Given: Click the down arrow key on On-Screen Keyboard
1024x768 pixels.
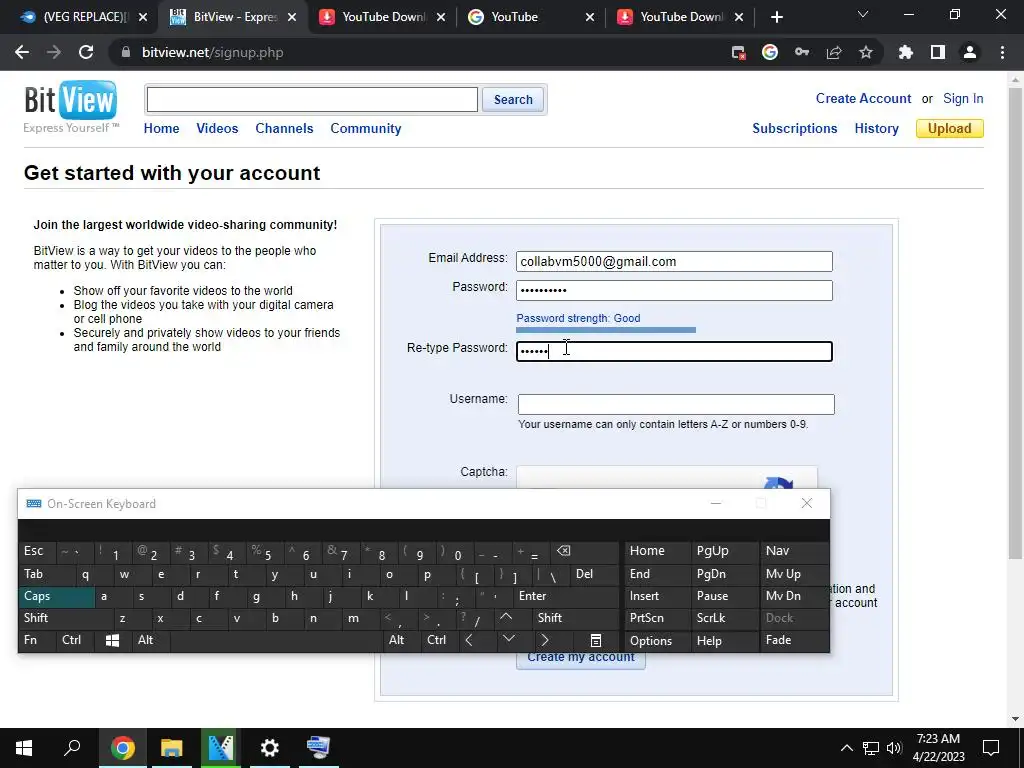Looking at the screenshot, I should pyautogui.click(x=509, y=641).
